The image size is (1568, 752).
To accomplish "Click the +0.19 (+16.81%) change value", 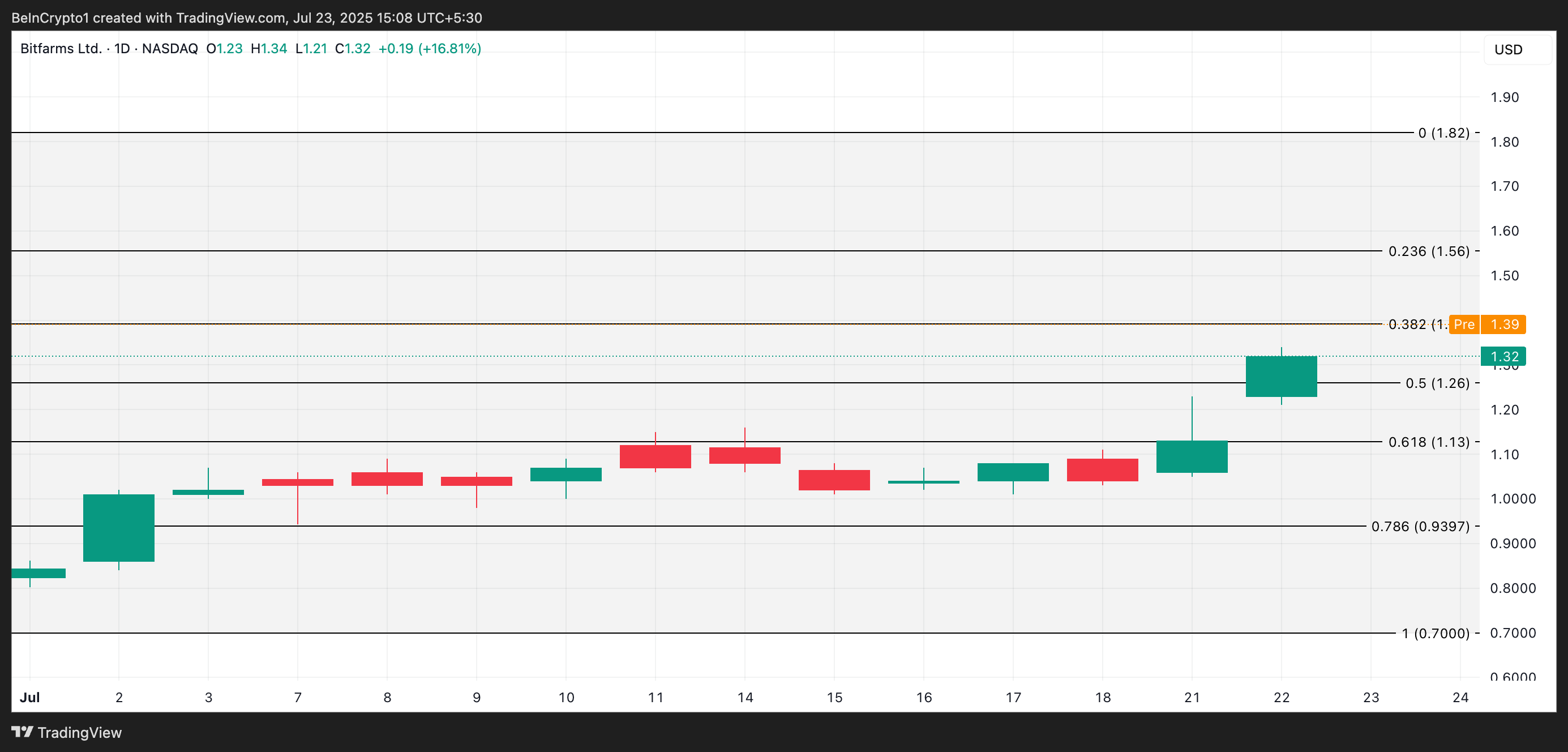I will tap(429, 49).
